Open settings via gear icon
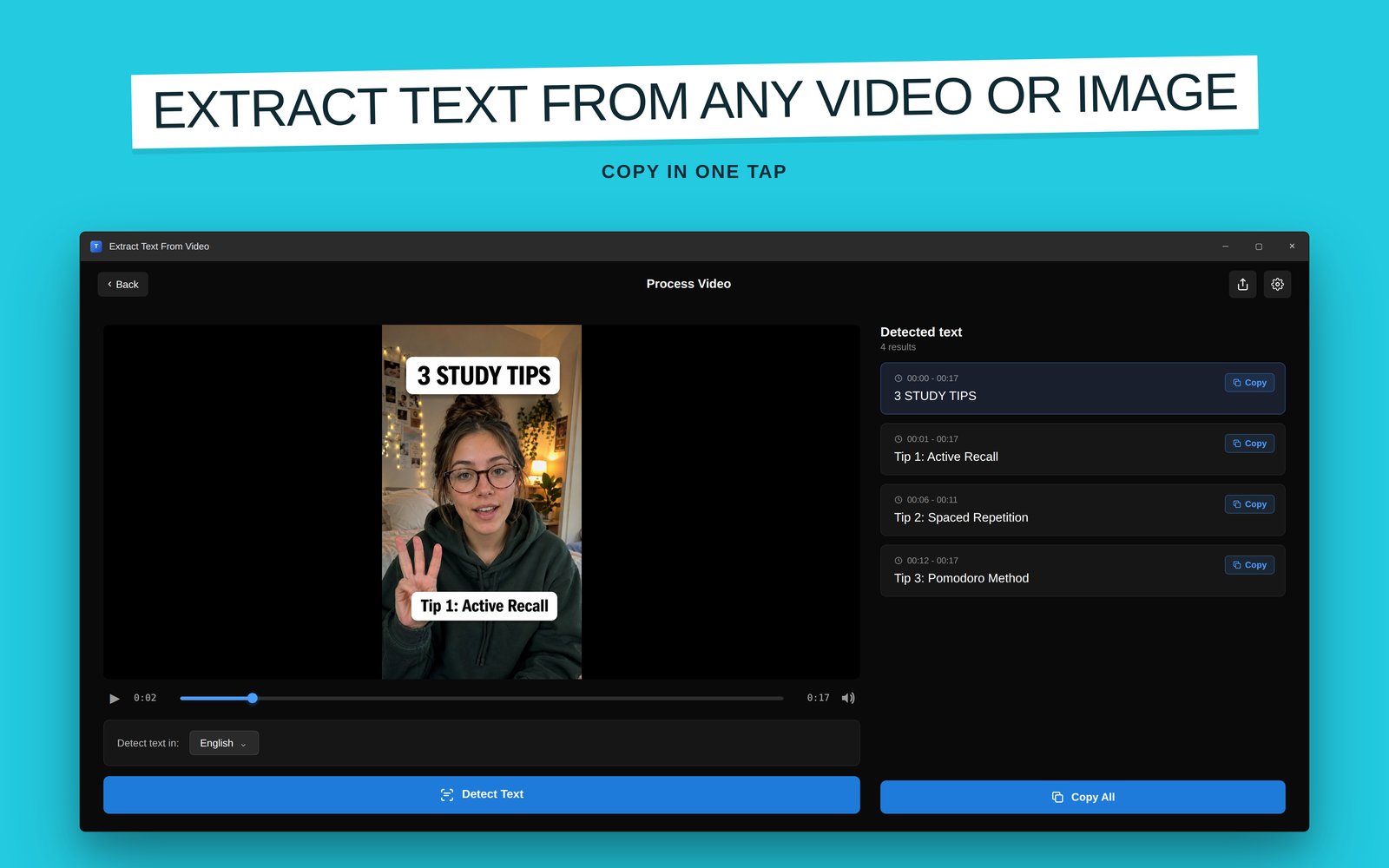 click(1277, 285)
